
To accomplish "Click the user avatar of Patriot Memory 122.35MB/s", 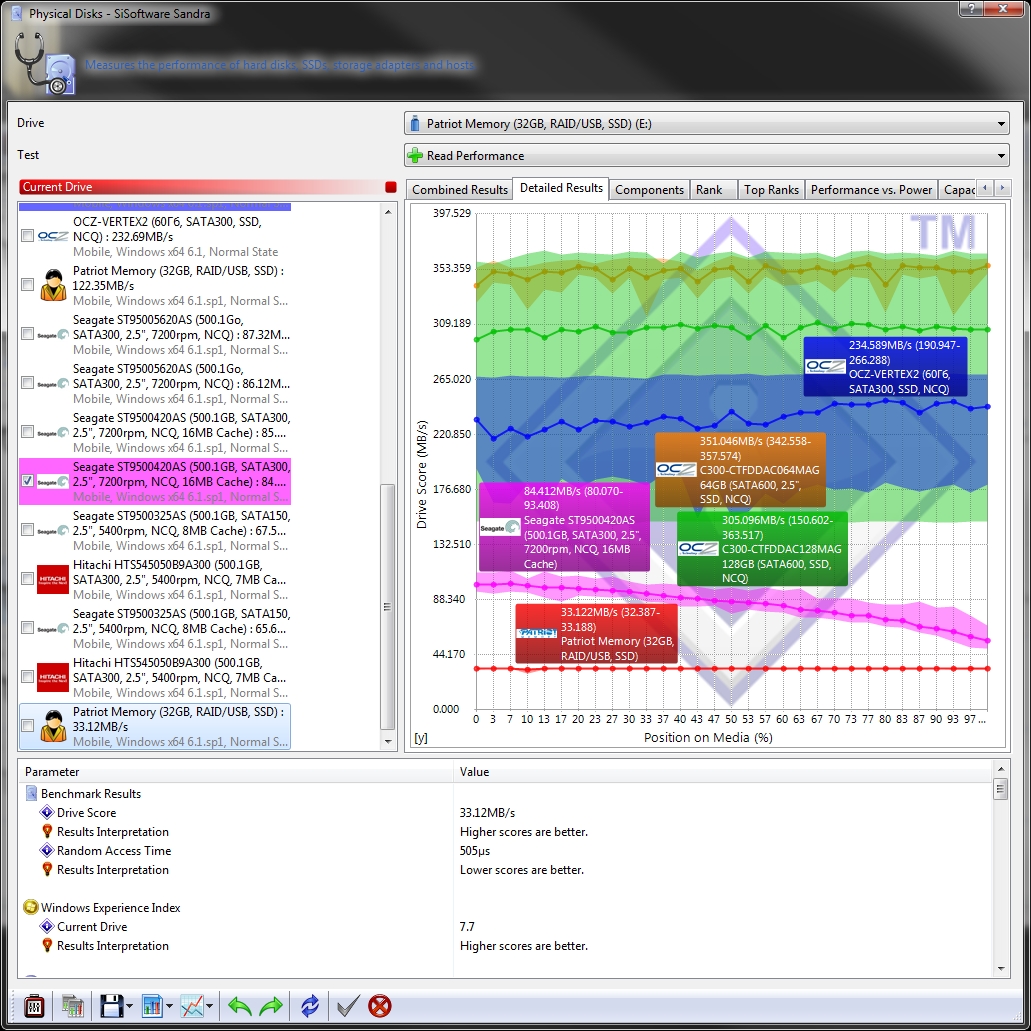I will coord(53,285).
